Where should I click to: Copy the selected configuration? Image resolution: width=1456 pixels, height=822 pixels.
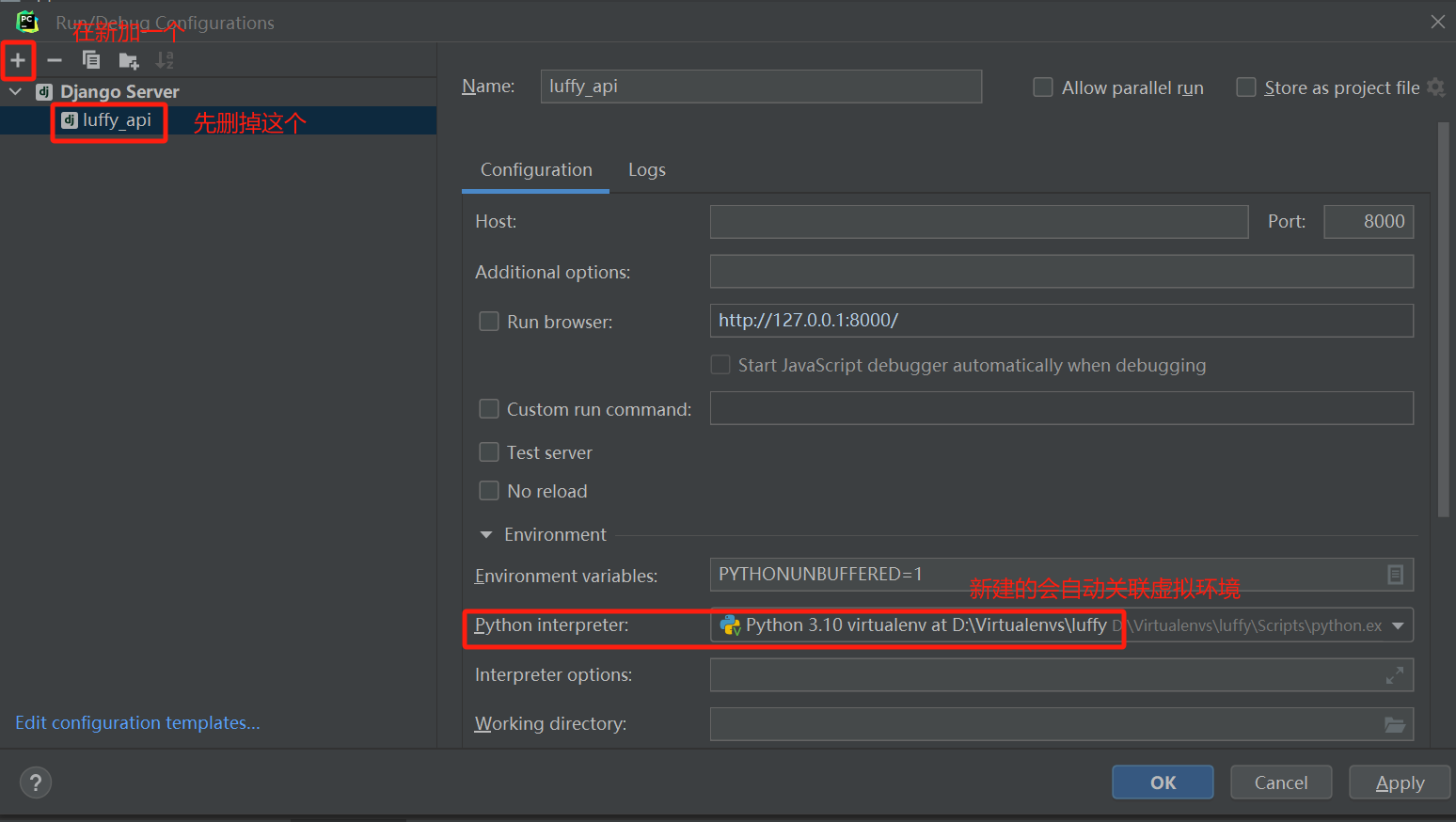(91, 60)
